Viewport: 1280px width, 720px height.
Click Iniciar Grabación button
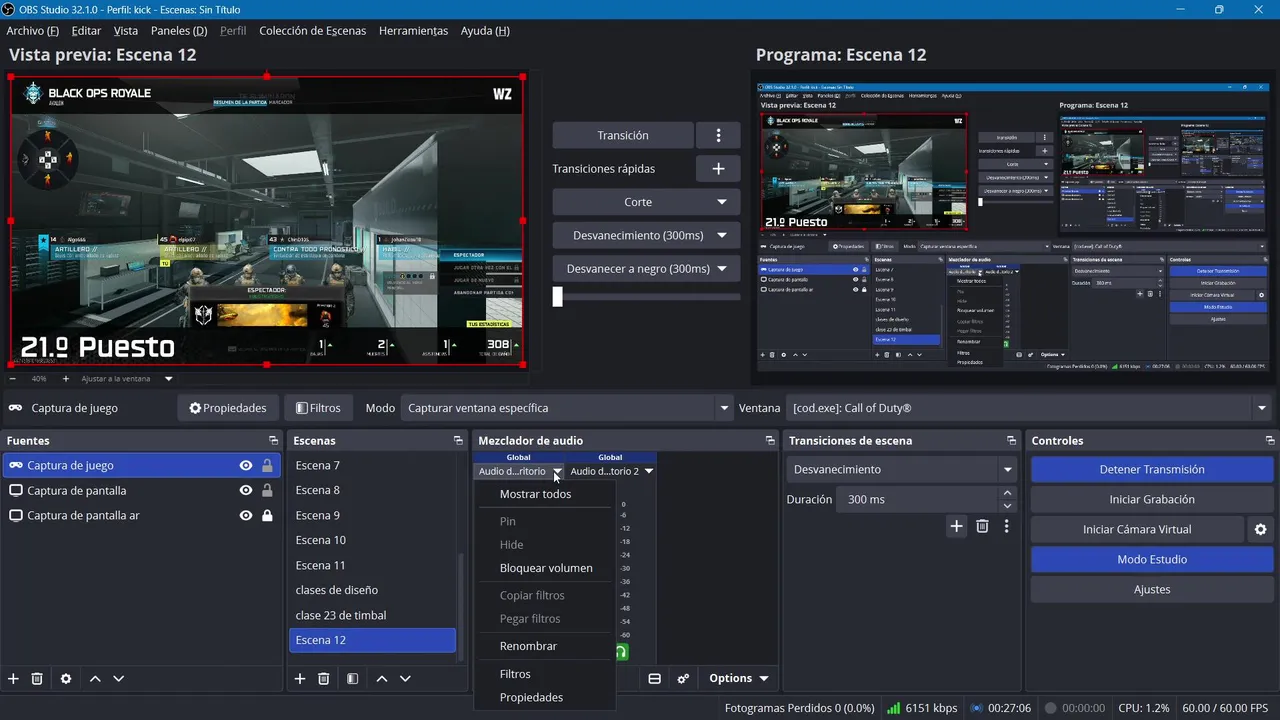point(1152,499)
